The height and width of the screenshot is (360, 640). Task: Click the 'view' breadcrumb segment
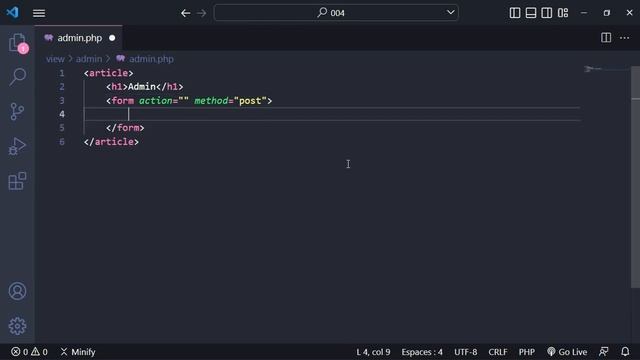[x=55, y=59]
